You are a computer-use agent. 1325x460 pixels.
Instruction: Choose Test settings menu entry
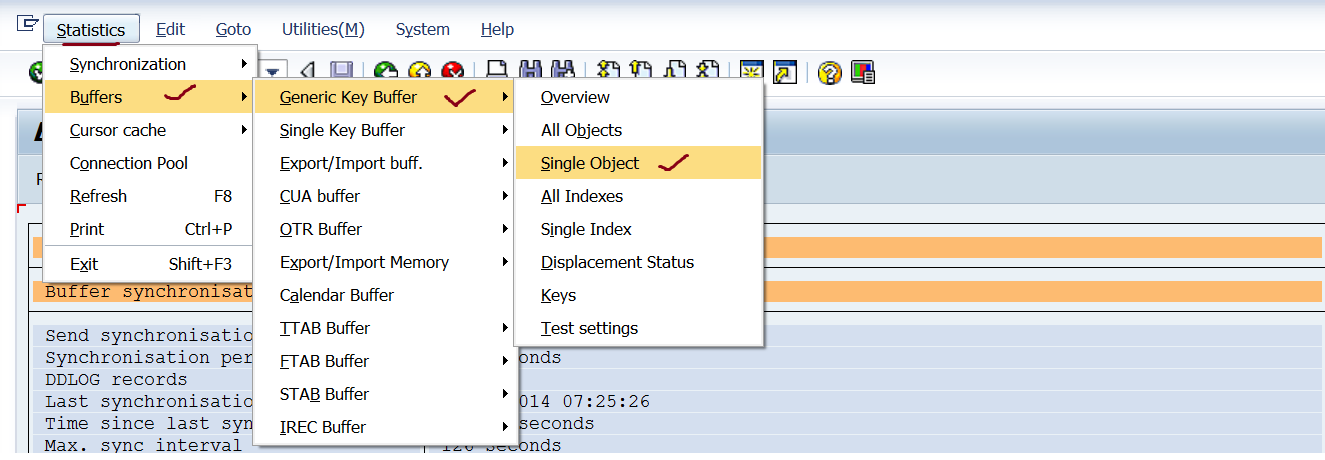click(638, 328)
